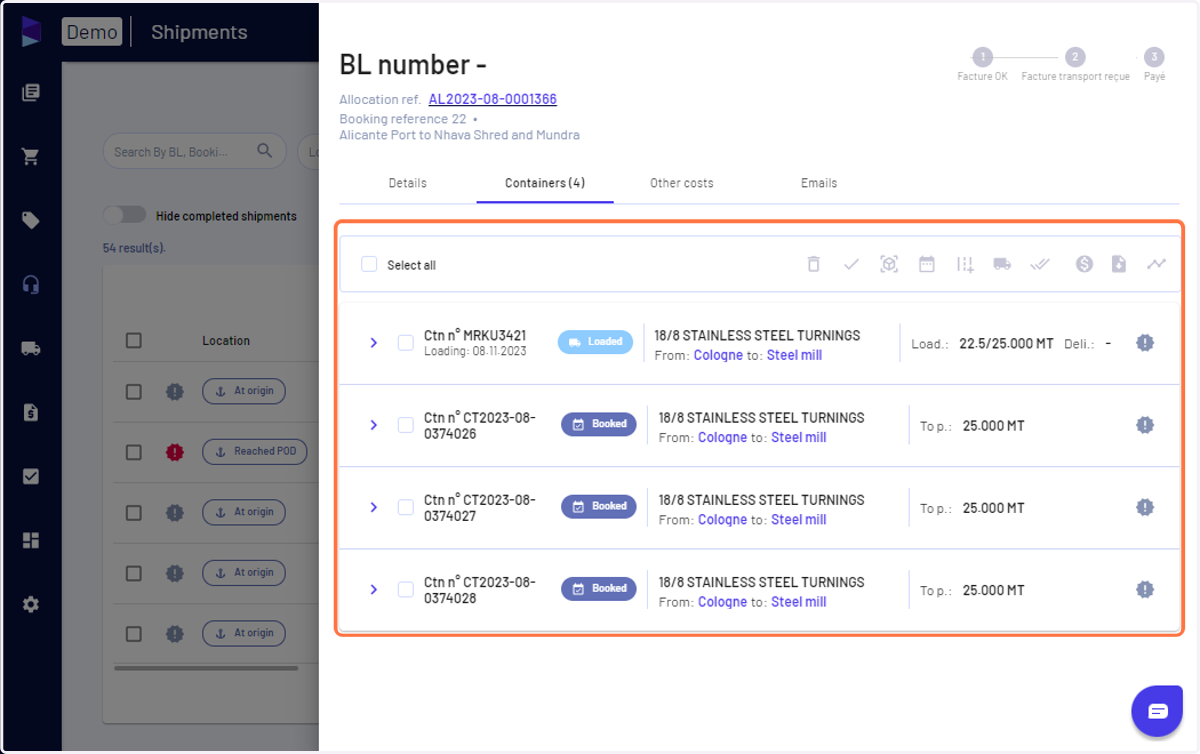Check the box for container CT2023-08-0374027
The image size is (1200, 754).
(x=406, y=507)
